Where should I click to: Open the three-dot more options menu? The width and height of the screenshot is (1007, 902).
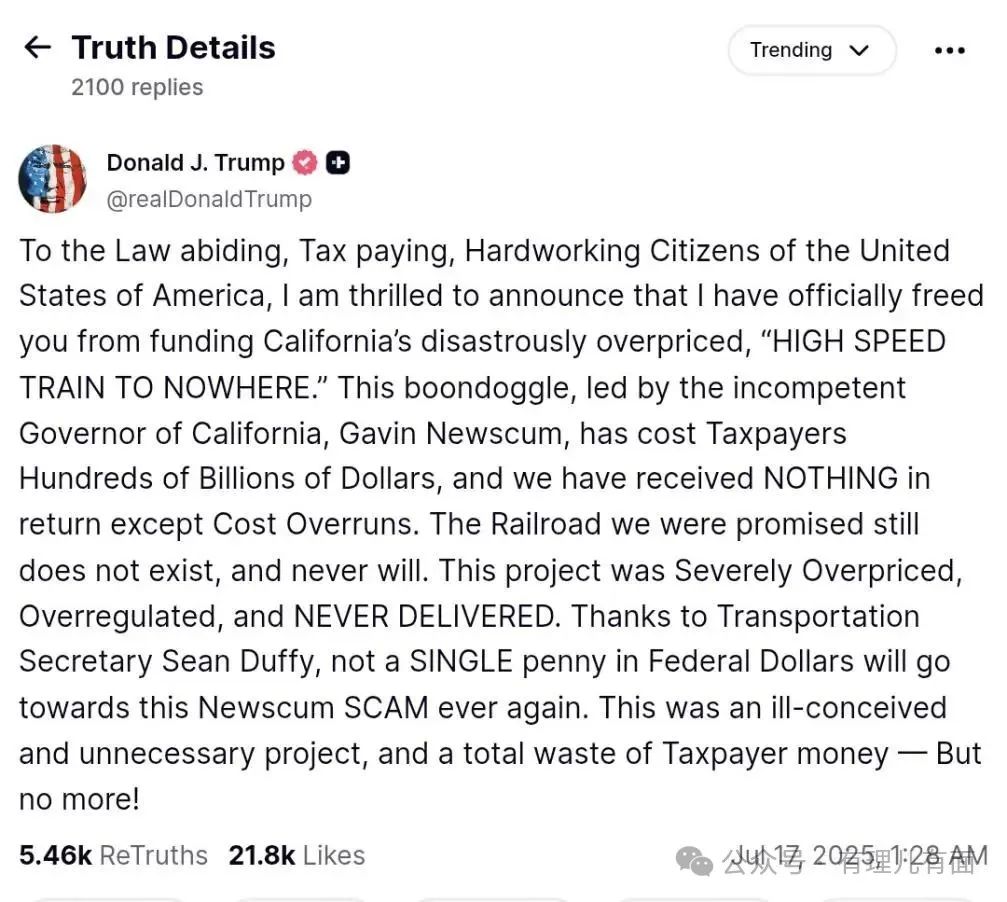(x=949, y=51)
